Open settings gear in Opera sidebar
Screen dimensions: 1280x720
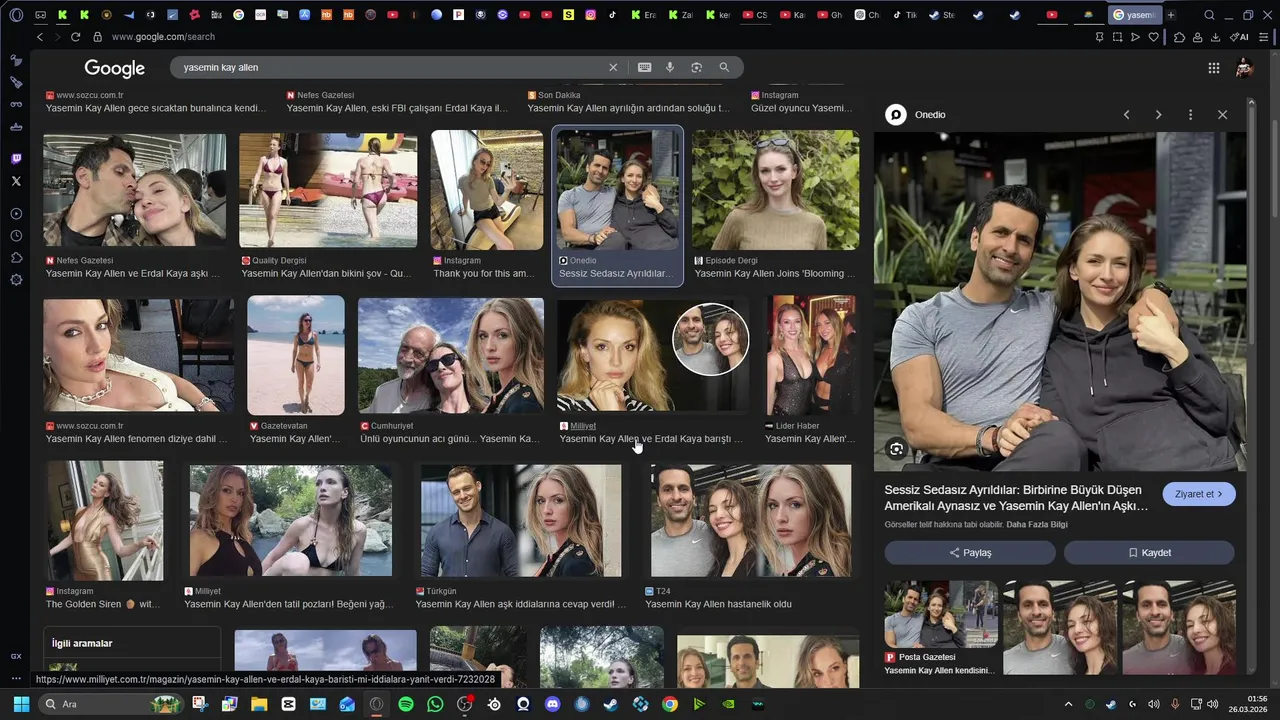pos(16,280)
